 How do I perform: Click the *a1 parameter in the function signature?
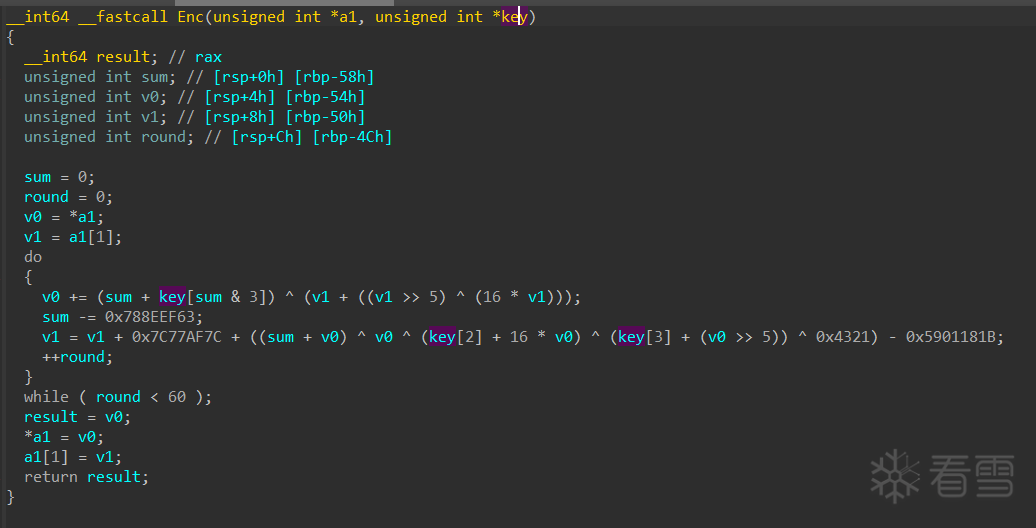pyautogui.click(x=346, y=17)
